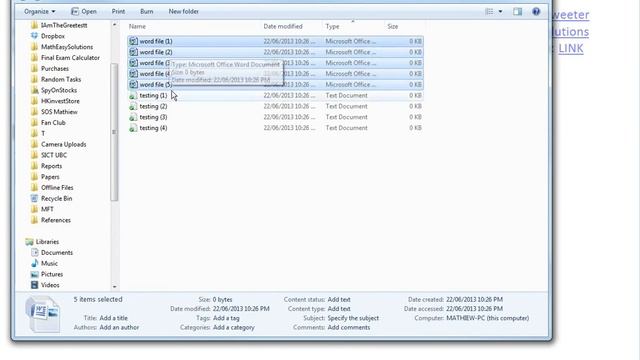Viewport: 640px width, 360px height.
Task: Click the sidebar scroll up arrow
Action: 114,25
